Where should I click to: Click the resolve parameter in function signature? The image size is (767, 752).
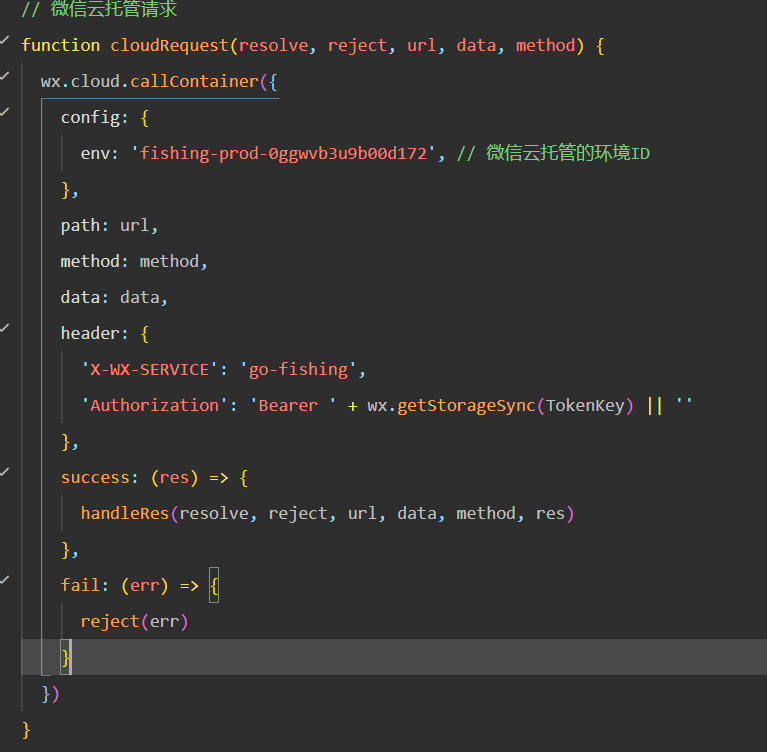(273, 46)
